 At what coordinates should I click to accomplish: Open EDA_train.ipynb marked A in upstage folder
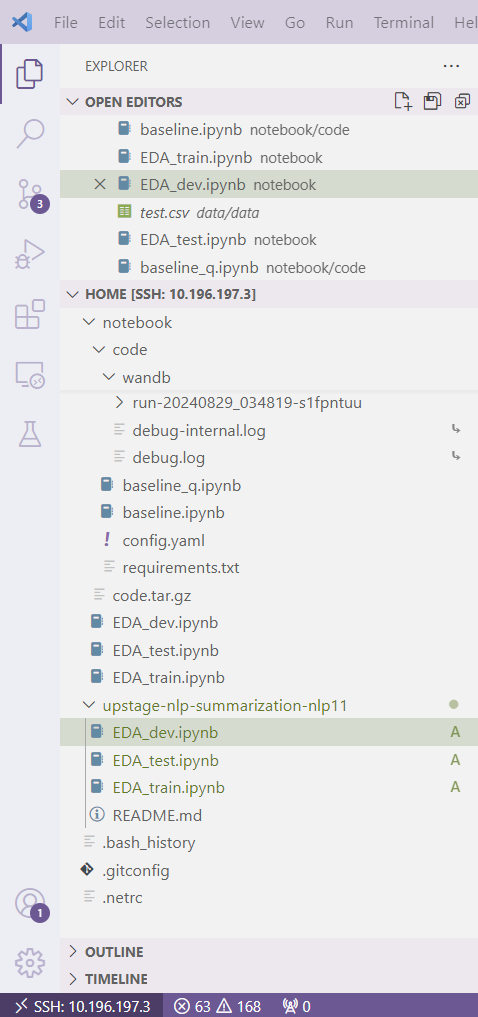point(269,787)
